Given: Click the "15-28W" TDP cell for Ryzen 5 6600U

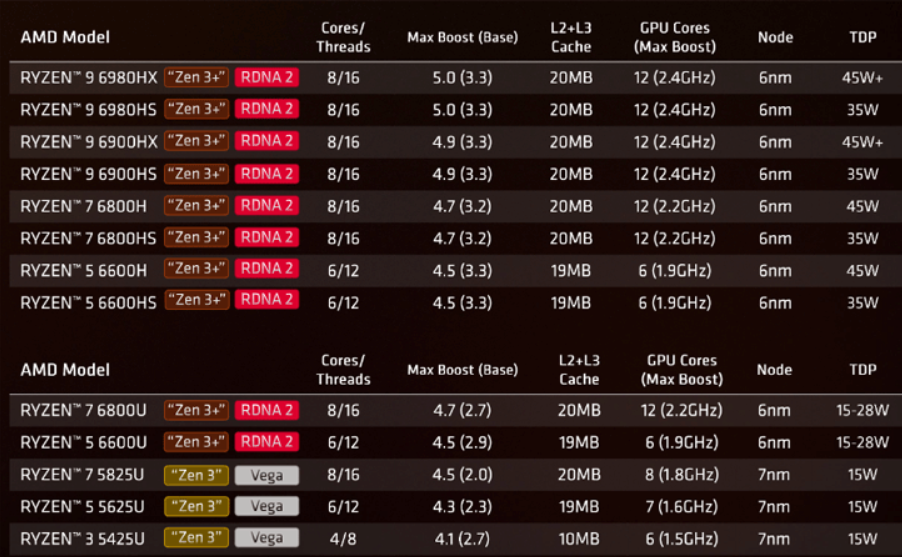Looking at the screenshot, I should coord(862,442).
